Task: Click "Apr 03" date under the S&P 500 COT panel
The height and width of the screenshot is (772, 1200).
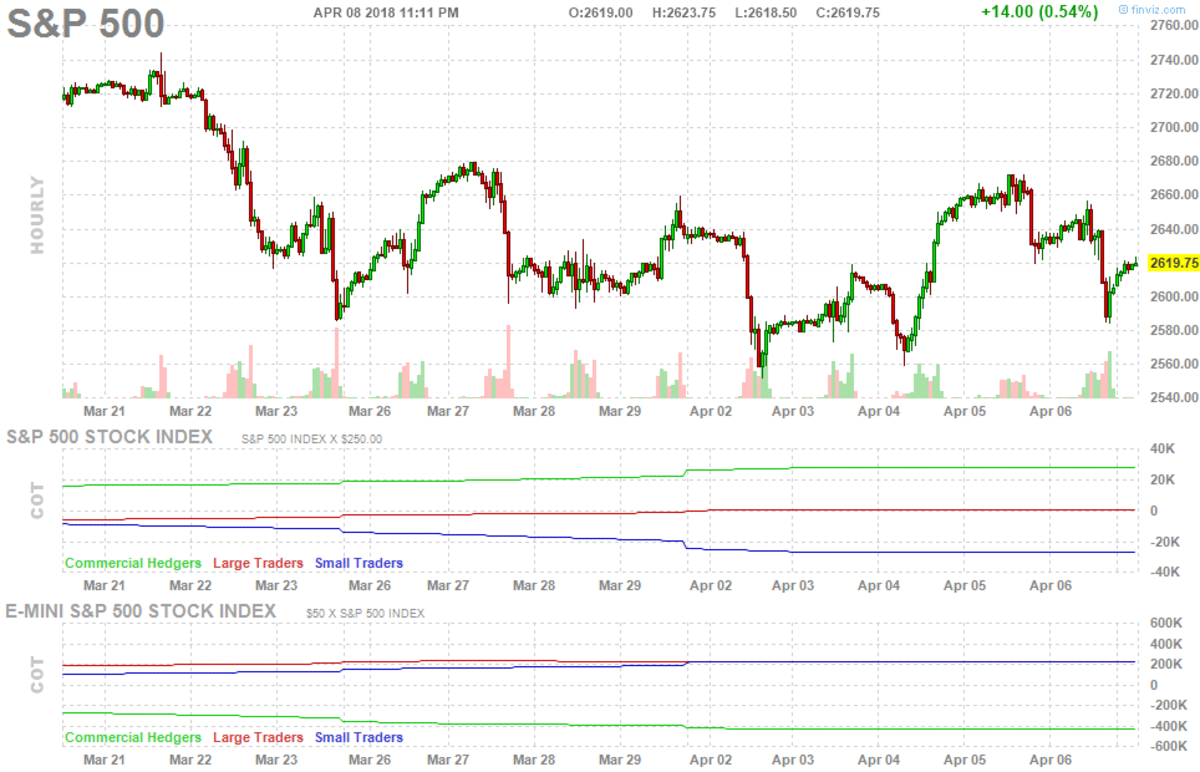Action: (793, 585)
